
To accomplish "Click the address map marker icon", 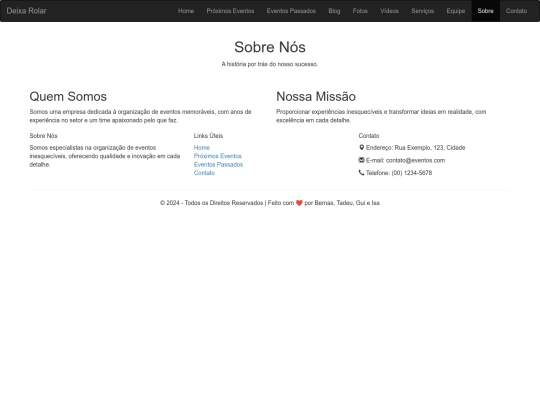I will tap(361, 147).
